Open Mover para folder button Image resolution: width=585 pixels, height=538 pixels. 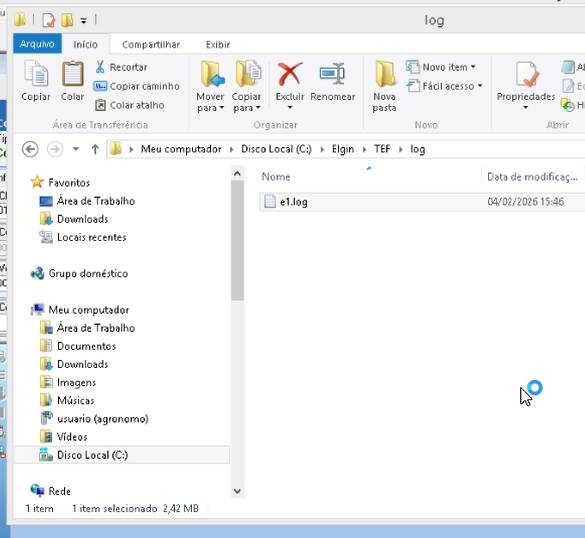(210, 87)
